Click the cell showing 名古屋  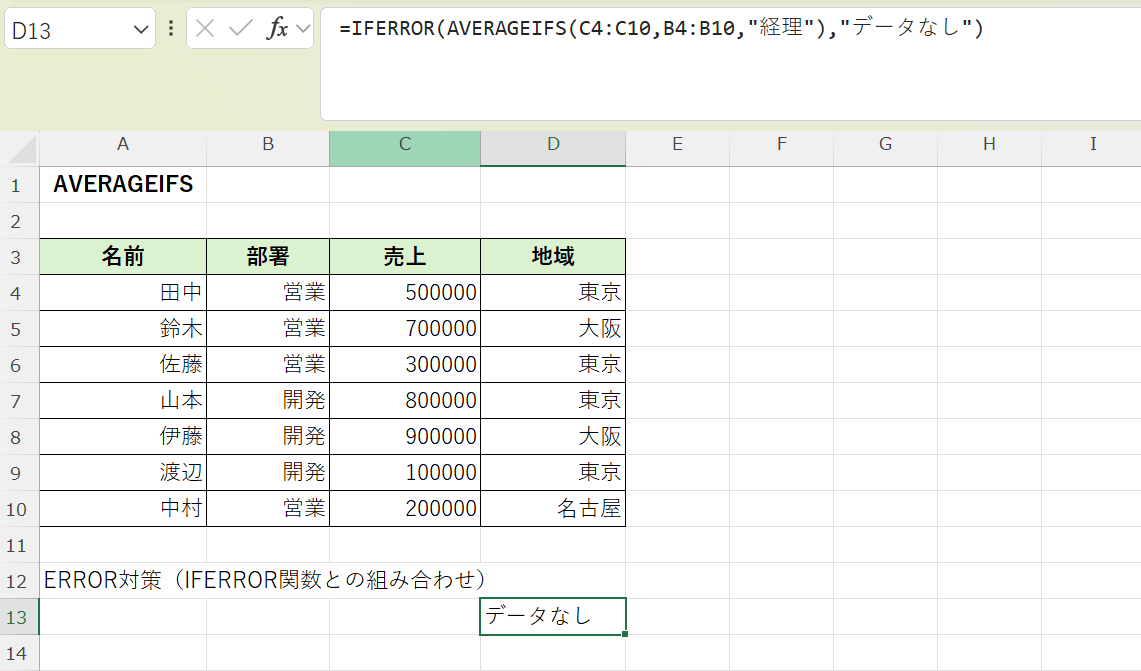(552, 508)
